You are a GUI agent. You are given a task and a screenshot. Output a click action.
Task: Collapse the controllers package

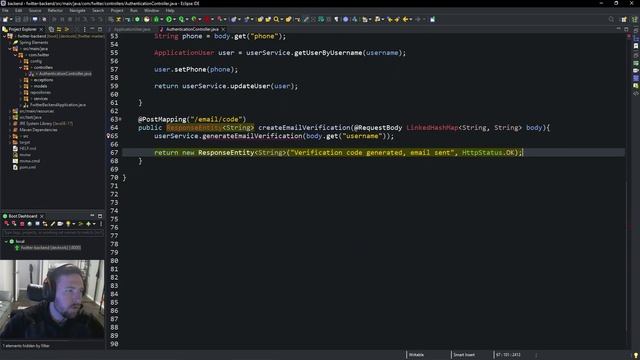click(x=21, y=67)
